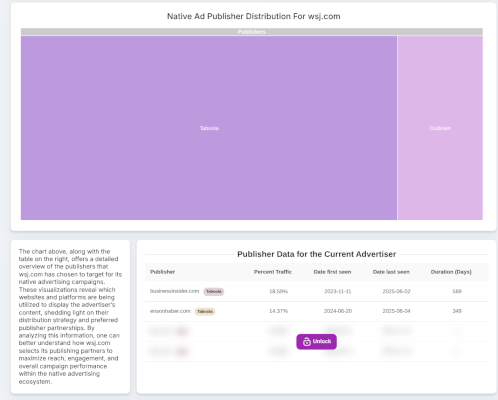The image size is (498, 400).
Task: Open the businessinsider.com publisher entry
Action: click(x=174, y=291)
